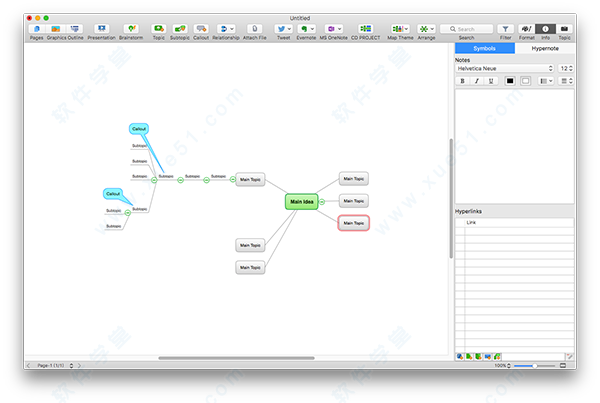Open the Topic inspector panel

pos(564,29)
